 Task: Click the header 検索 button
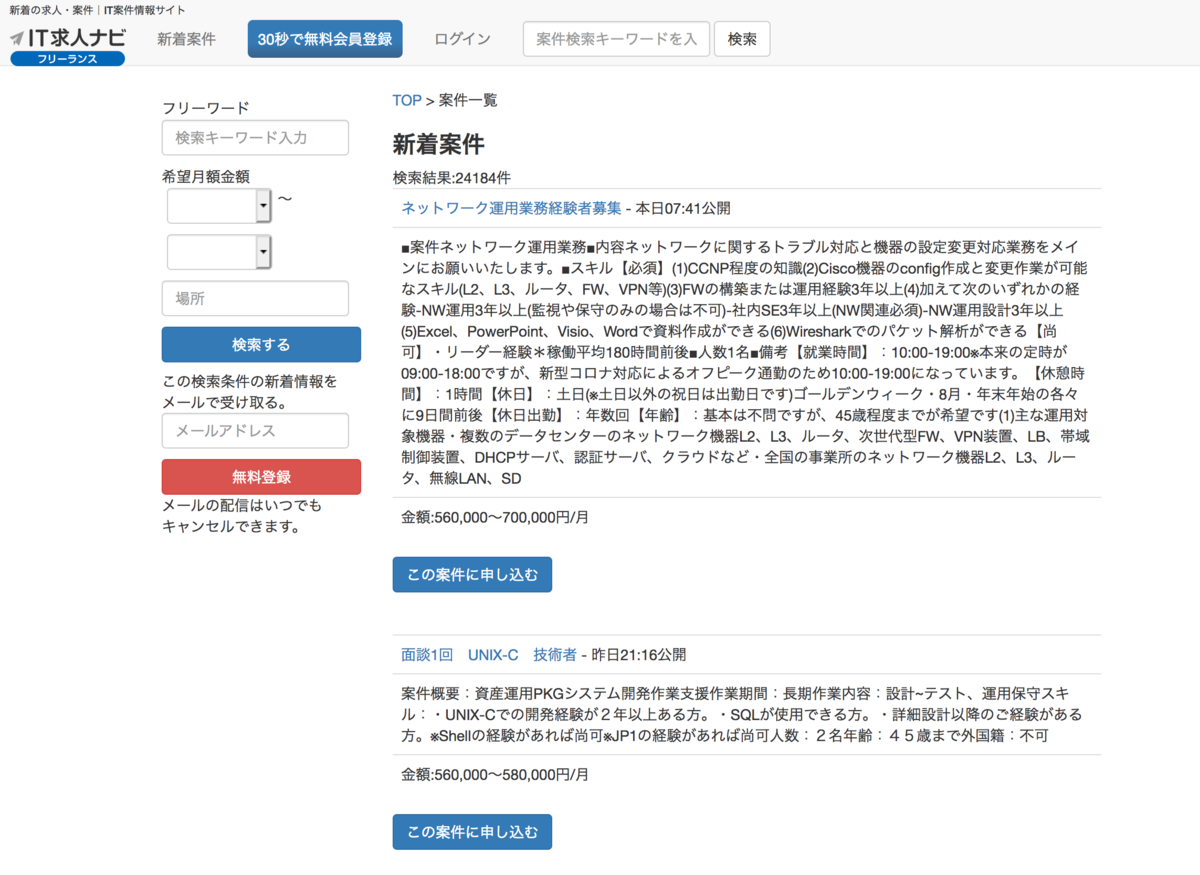tap(742, 39)
